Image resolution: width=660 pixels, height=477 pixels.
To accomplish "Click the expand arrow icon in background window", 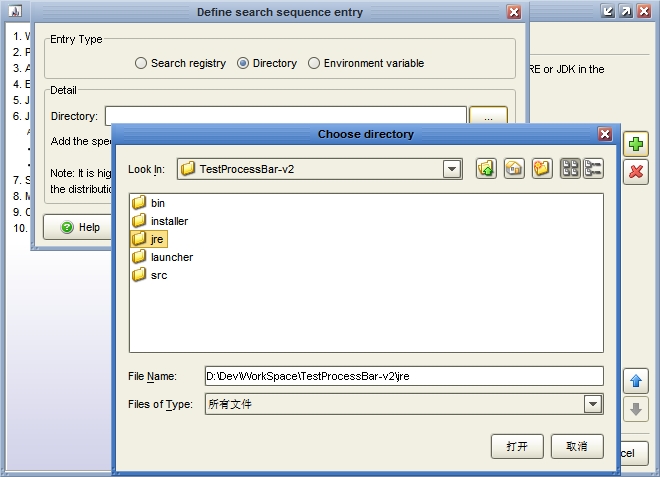I will (626, 11).
